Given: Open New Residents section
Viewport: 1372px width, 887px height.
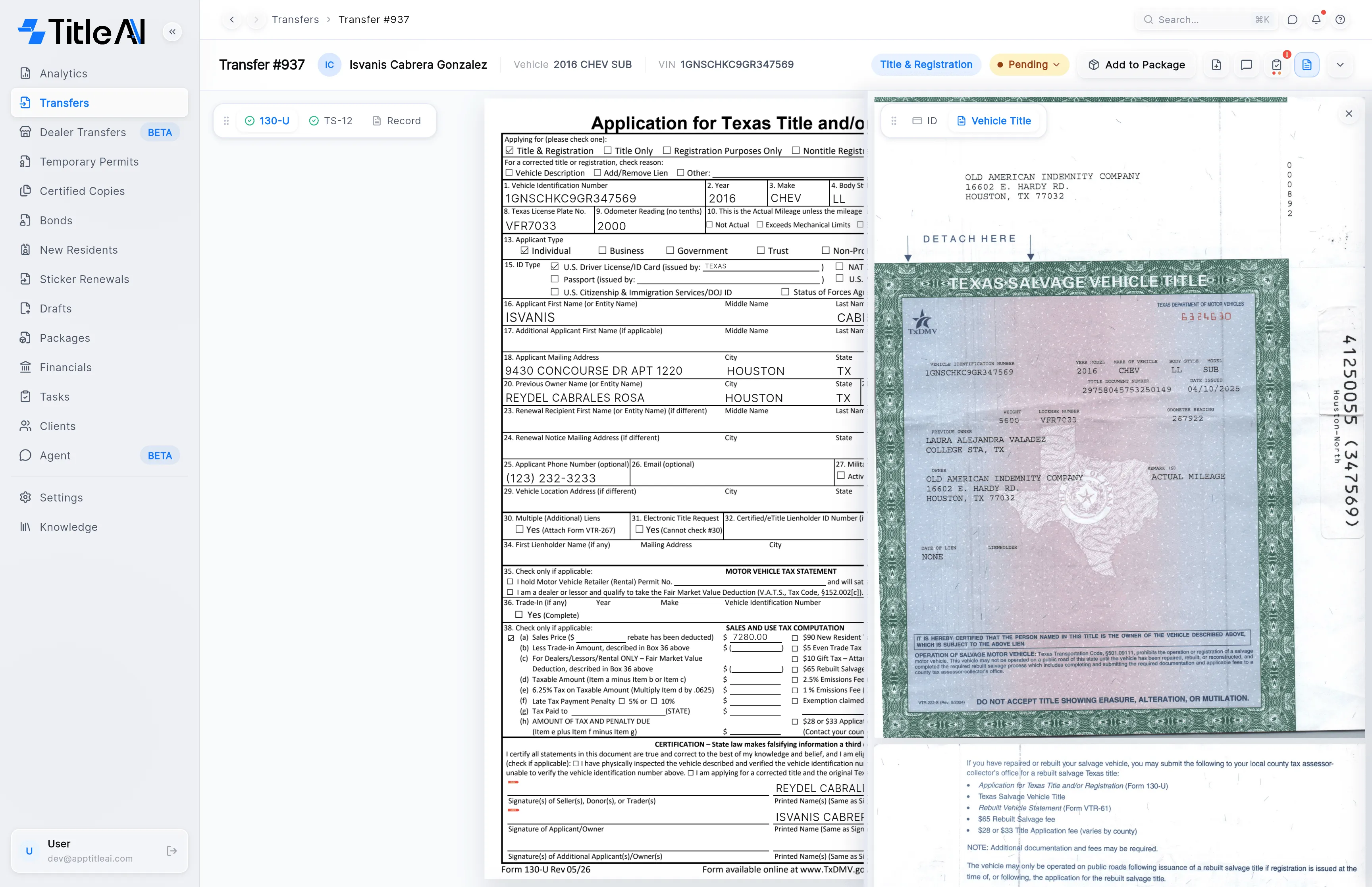Looking at the screenshot, I should [99, 249].
